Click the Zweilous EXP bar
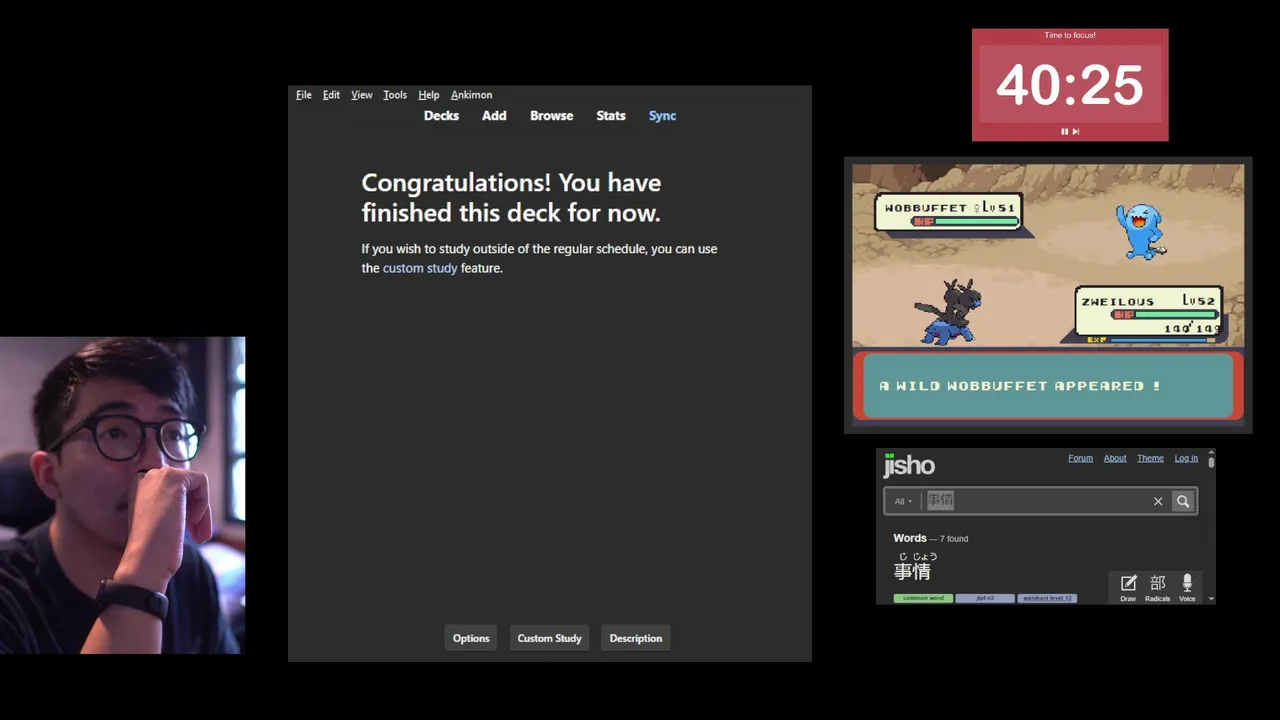Screen dimensions: 1280x720 [1151, 340]
